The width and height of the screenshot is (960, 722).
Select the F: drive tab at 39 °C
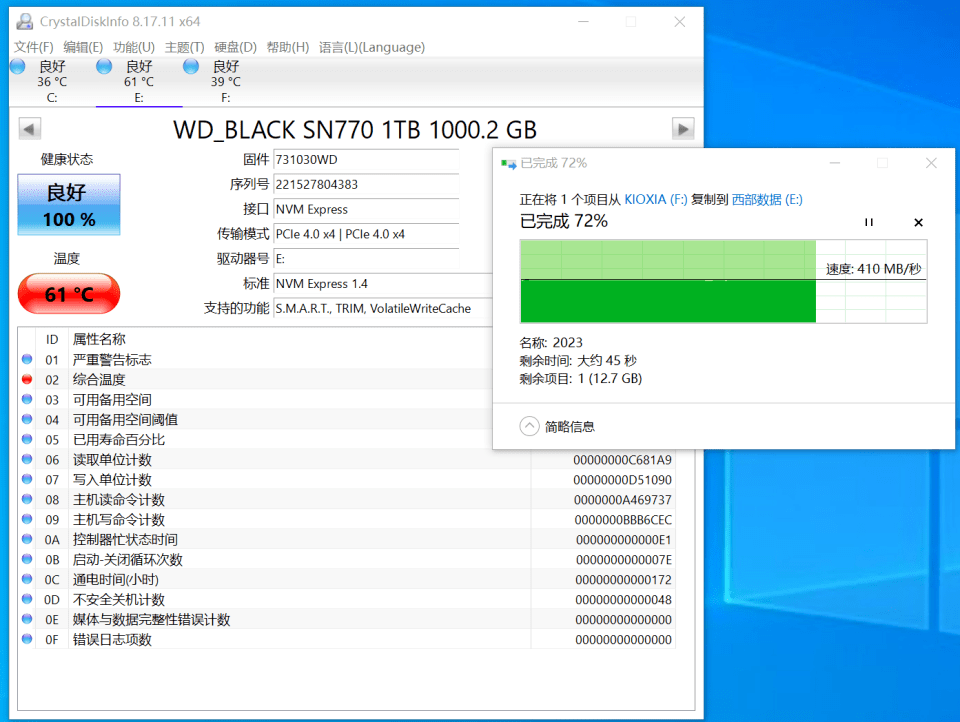(x=226, y=81)
